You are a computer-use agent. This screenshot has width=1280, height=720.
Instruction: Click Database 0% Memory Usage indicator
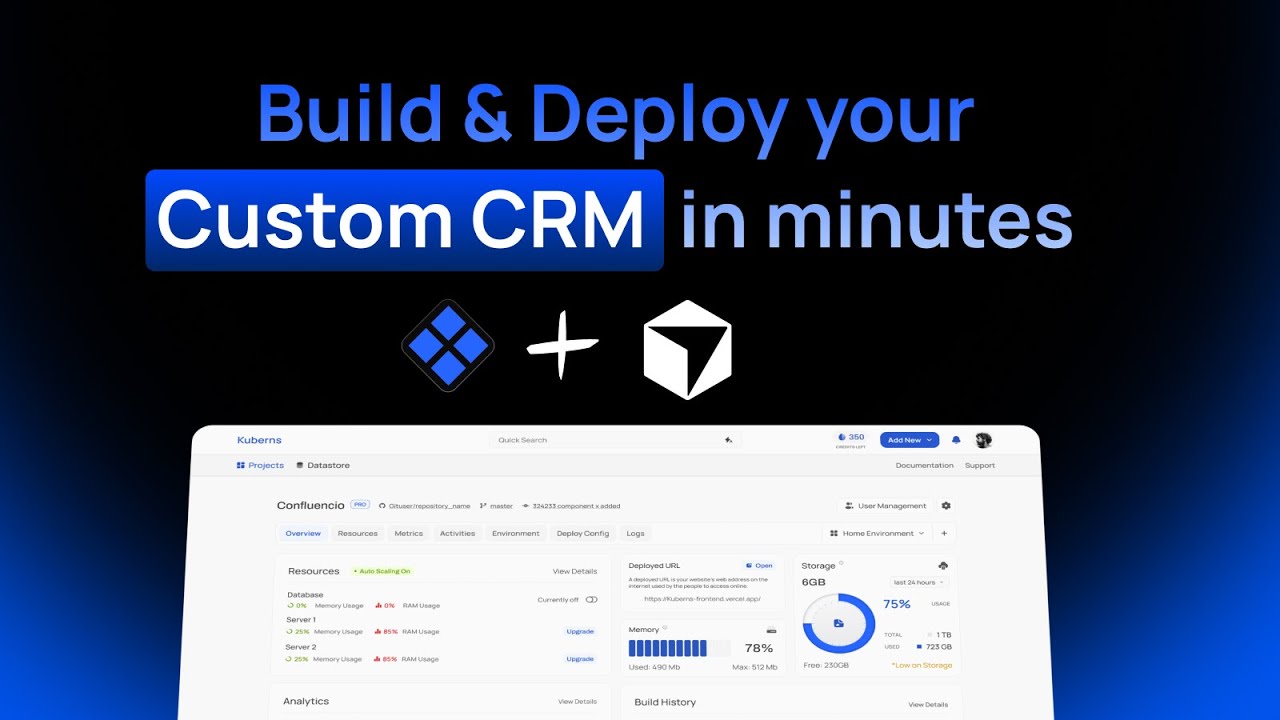(325, 605)
